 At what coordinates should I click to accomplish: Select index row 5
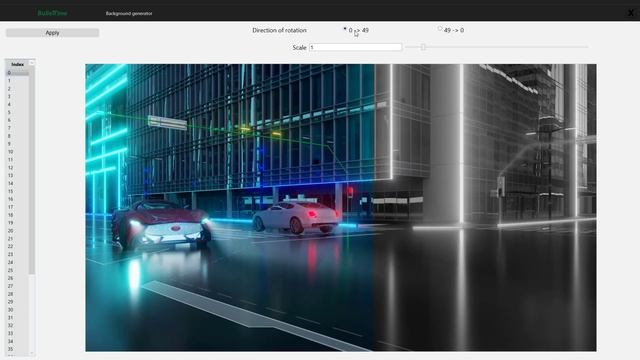click(17, 112)
